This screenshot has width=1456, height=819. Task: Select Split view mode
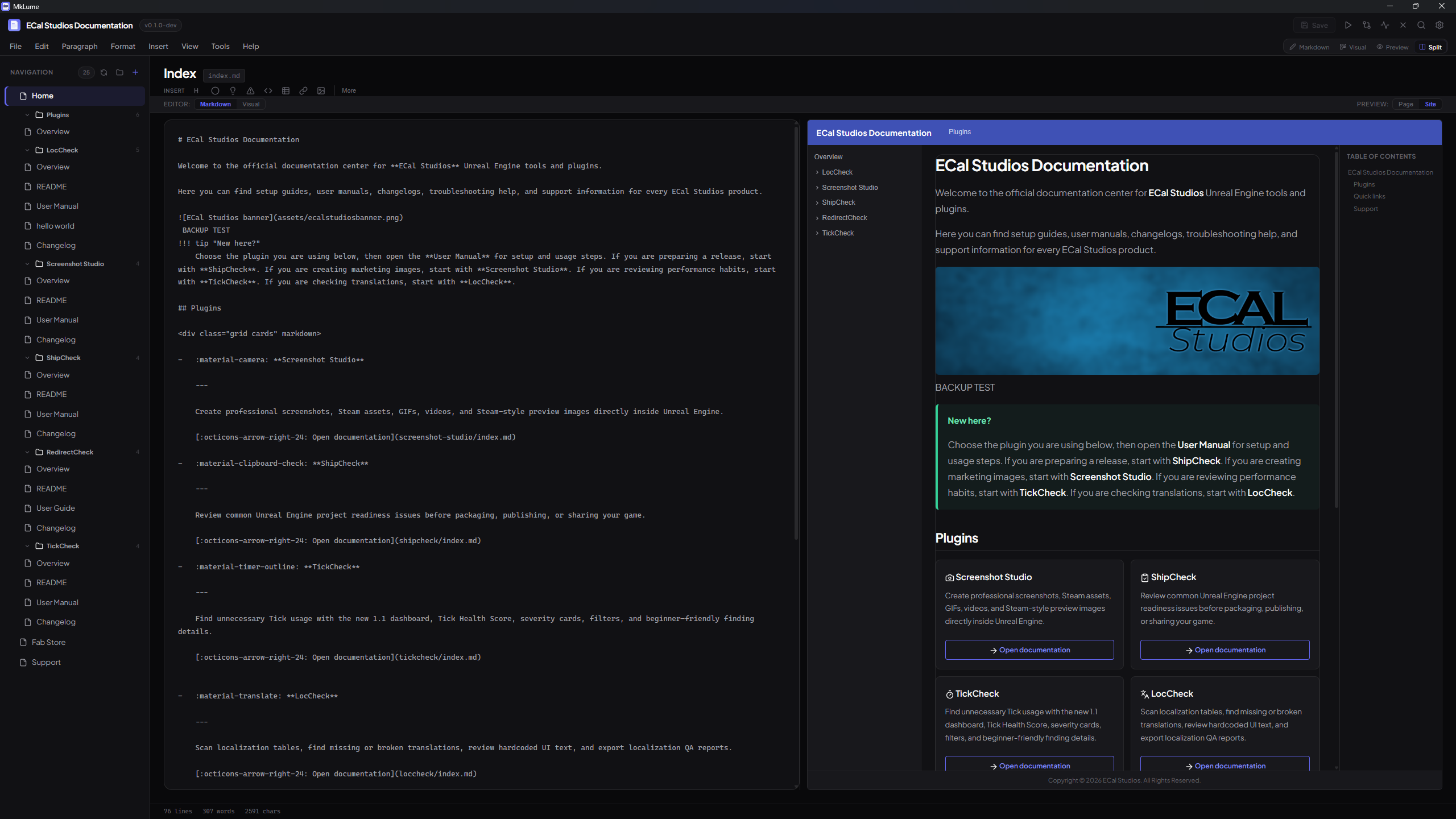click(x=1430, y=47)
